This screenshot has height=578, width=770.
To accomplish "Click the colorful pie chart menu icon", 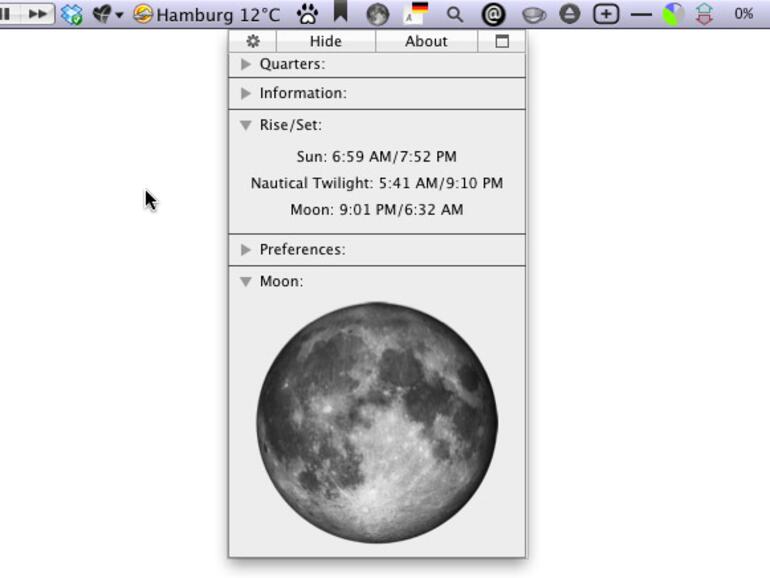I will 673,14.
